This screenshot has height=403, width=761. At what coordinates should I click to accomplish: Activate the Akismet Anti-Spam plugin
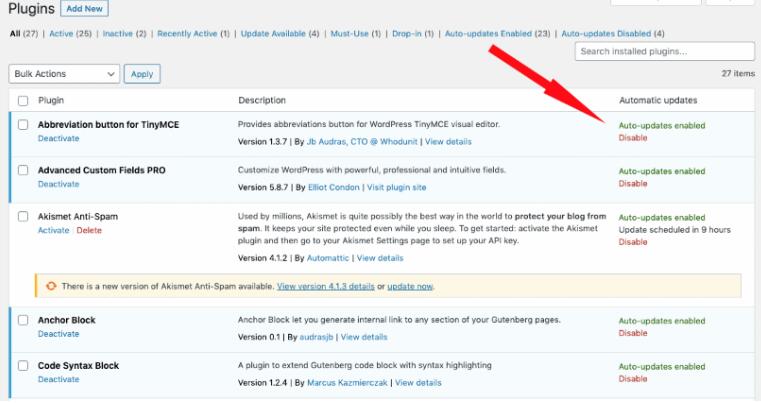[53, 230]
